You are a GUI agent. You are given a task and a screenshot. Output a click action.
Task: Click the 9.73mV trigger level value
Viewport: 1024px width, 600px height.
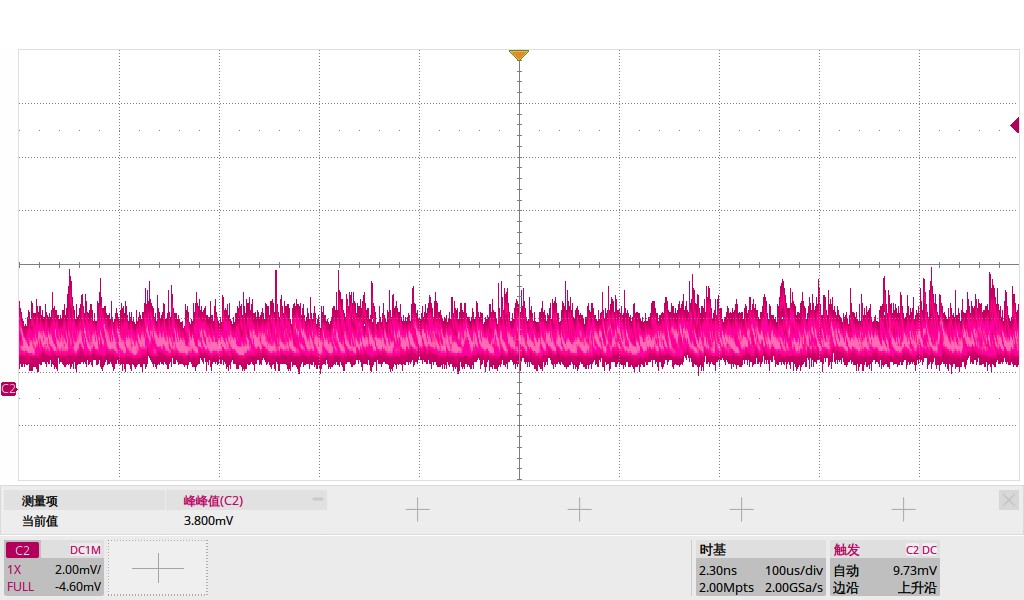913,569
